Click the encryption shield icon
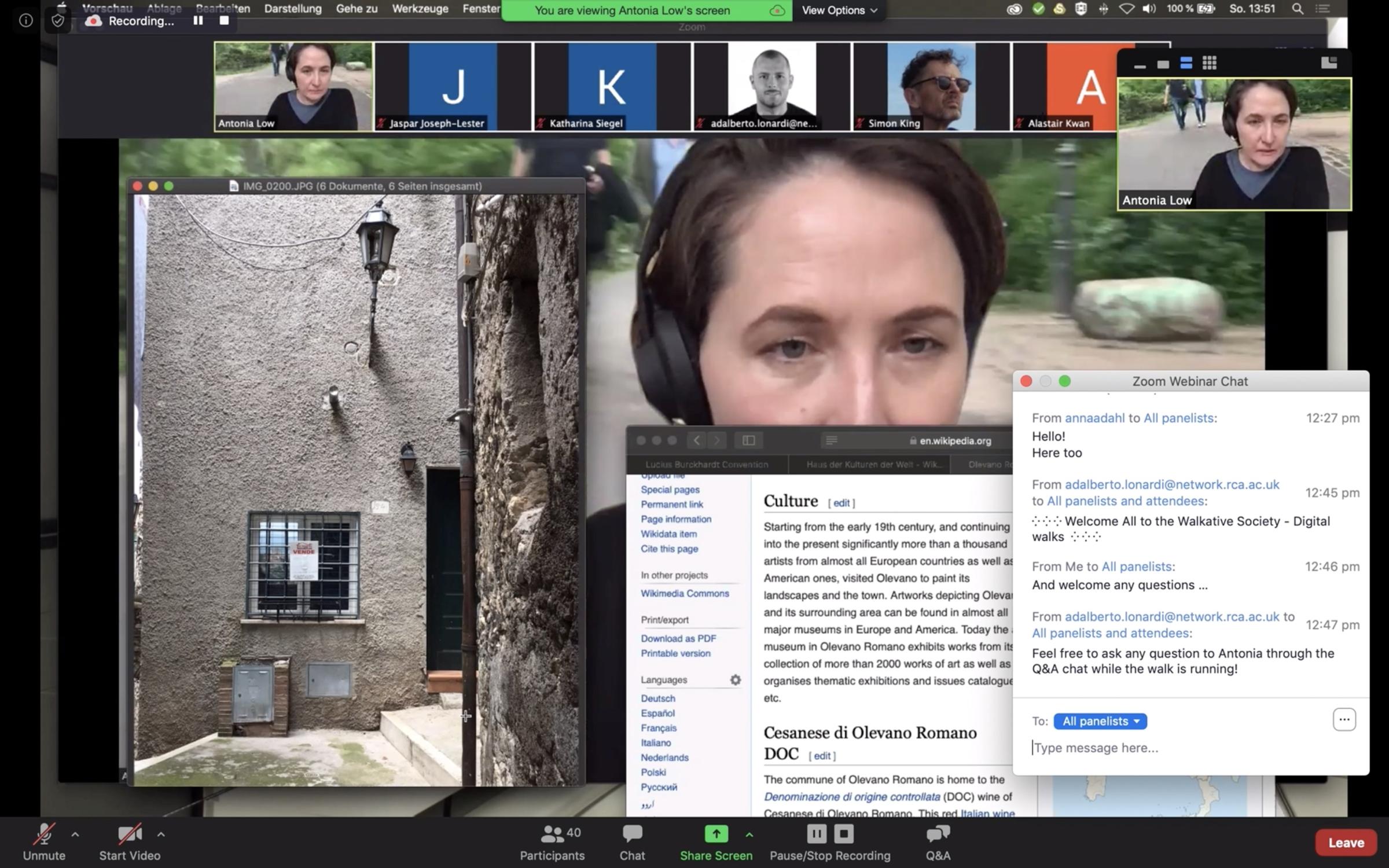 57,21
